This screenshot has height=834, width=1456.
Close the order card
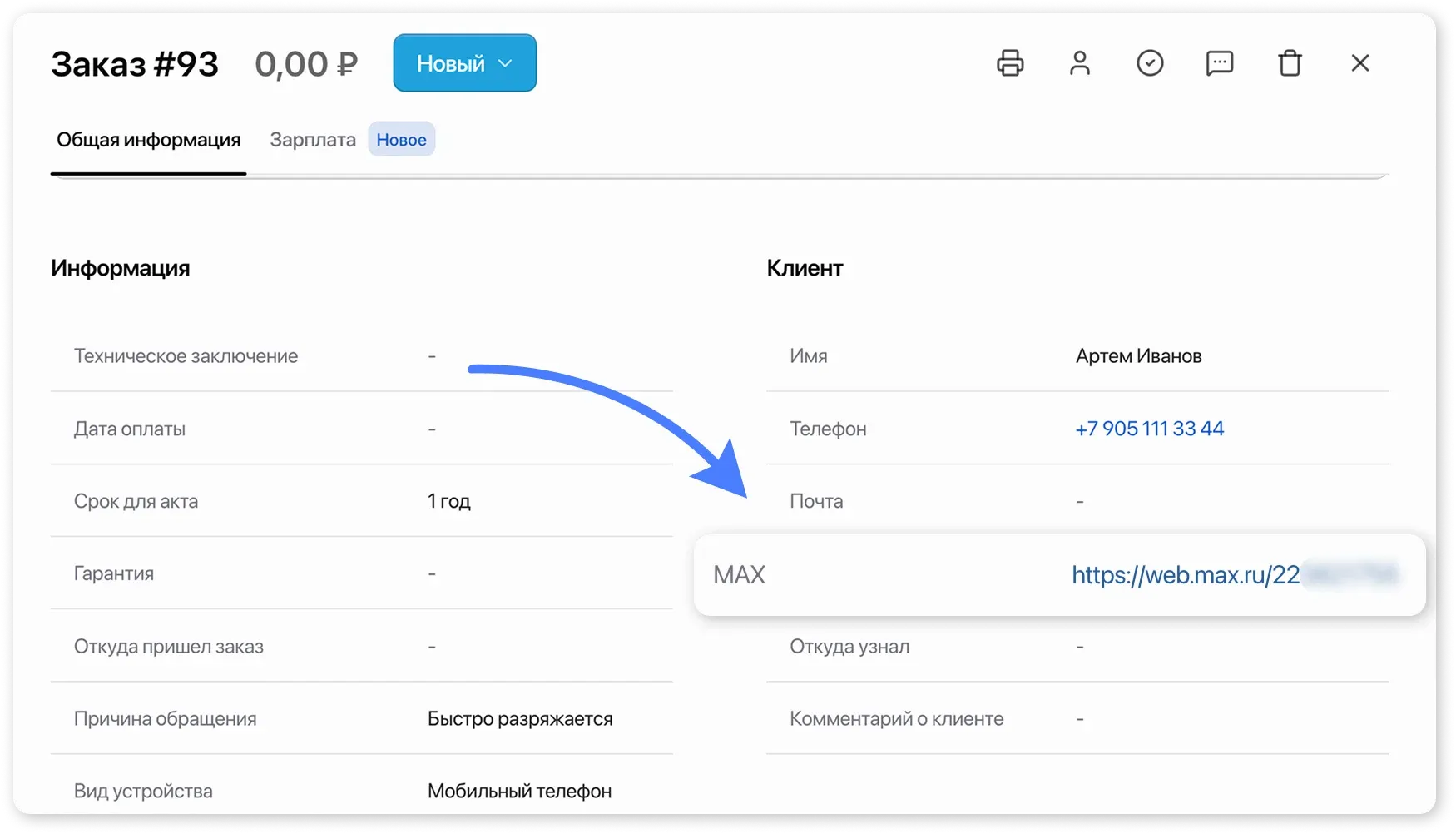coord(1359,62)
